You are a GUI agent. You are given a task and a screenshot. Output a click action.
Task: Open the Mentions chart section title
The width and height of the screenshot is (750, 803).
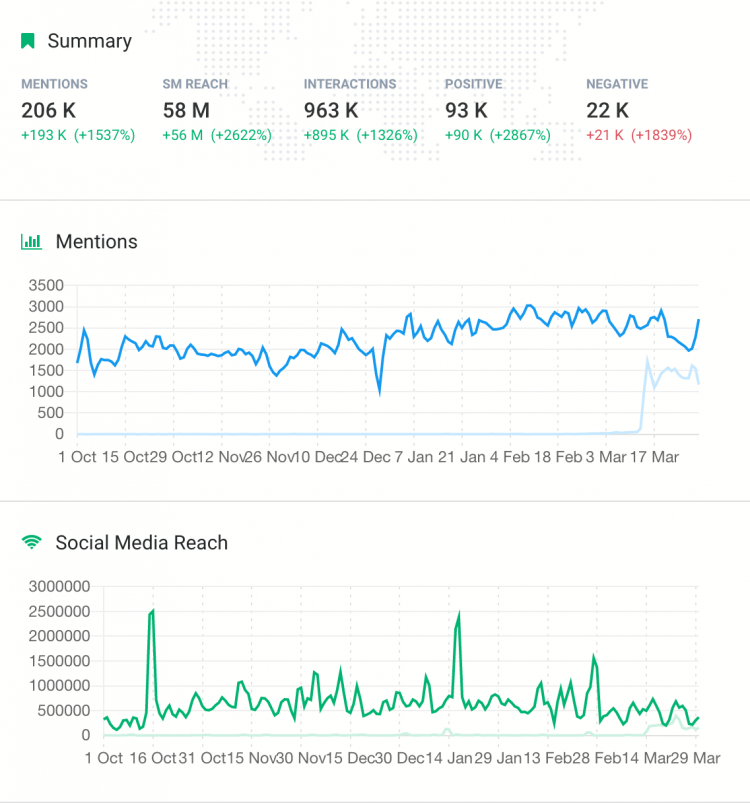point(96,242)
